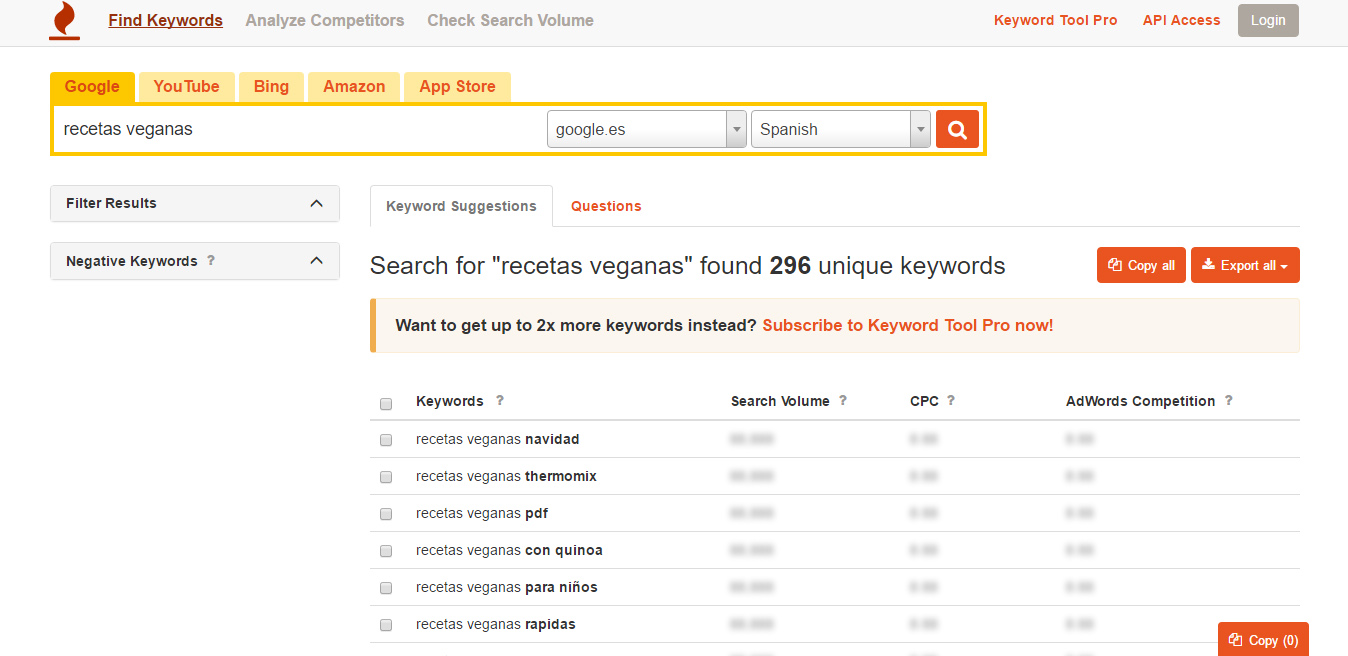Click the keyword text recetas veganas con quinoa
Screen dimensions: 1348x656
509,550
